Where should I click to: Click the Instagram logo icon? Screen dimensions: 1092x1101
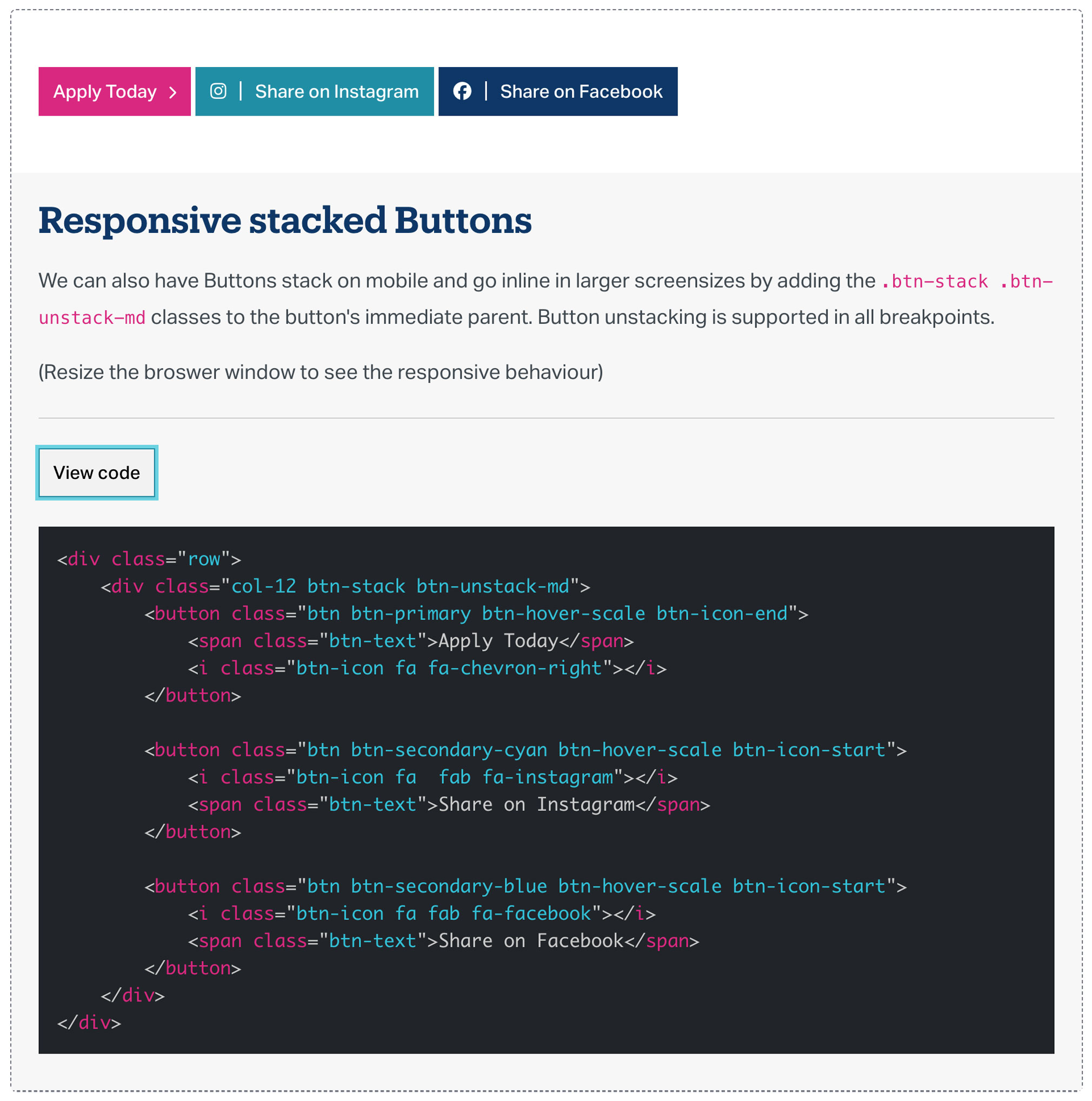click(218, 91)
